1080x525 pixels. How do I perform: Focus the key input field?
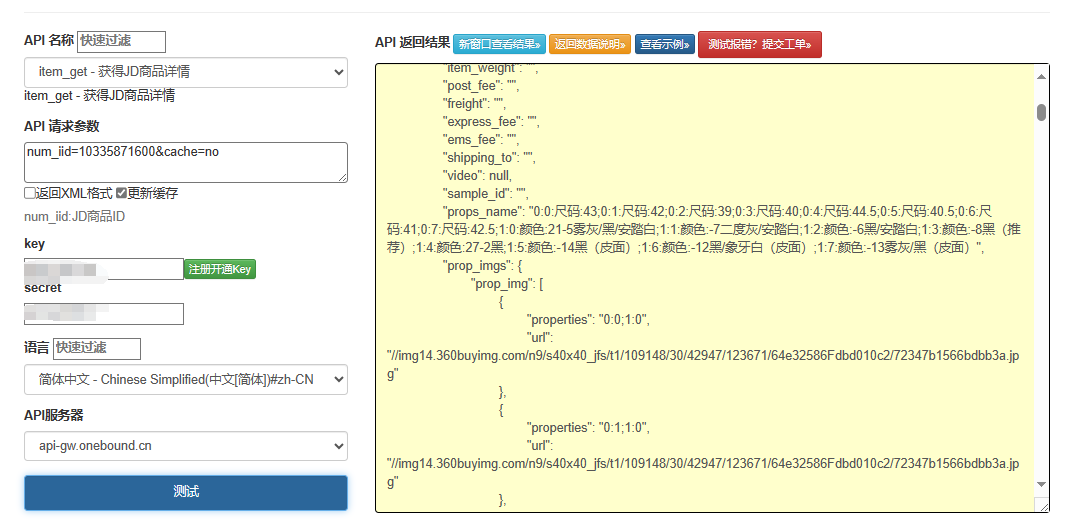[x=104, y=269]
